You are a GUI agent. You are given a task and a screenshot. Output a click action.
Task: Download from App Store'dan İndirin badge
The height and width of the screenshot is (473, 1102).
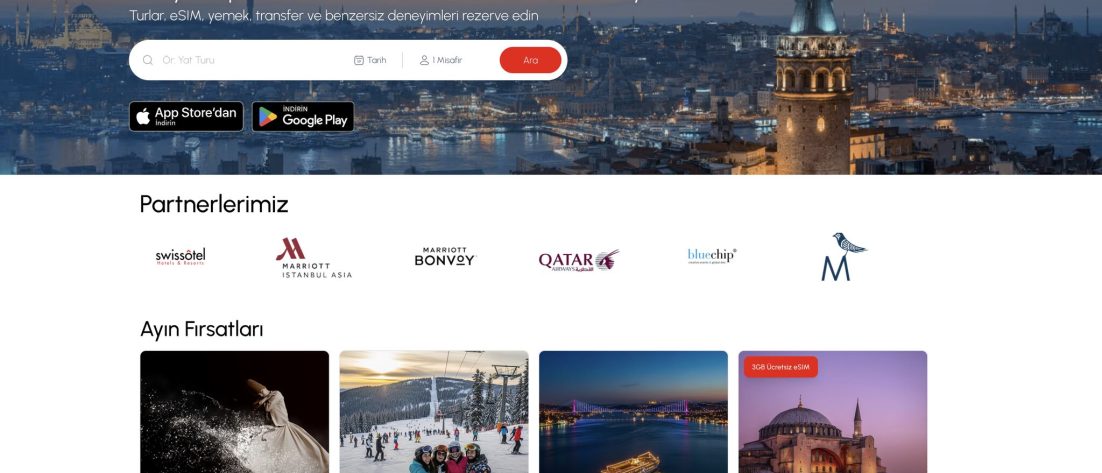[x=186, y=117]
